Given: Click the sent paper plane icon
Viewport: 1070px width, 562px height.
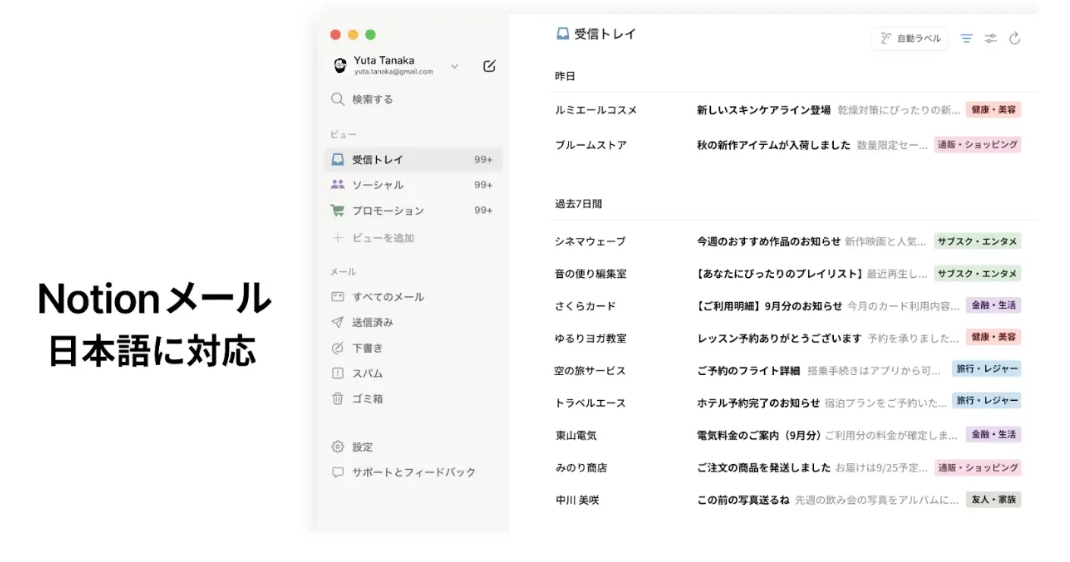Looking at the screenshot, I should tap(337, 322).
